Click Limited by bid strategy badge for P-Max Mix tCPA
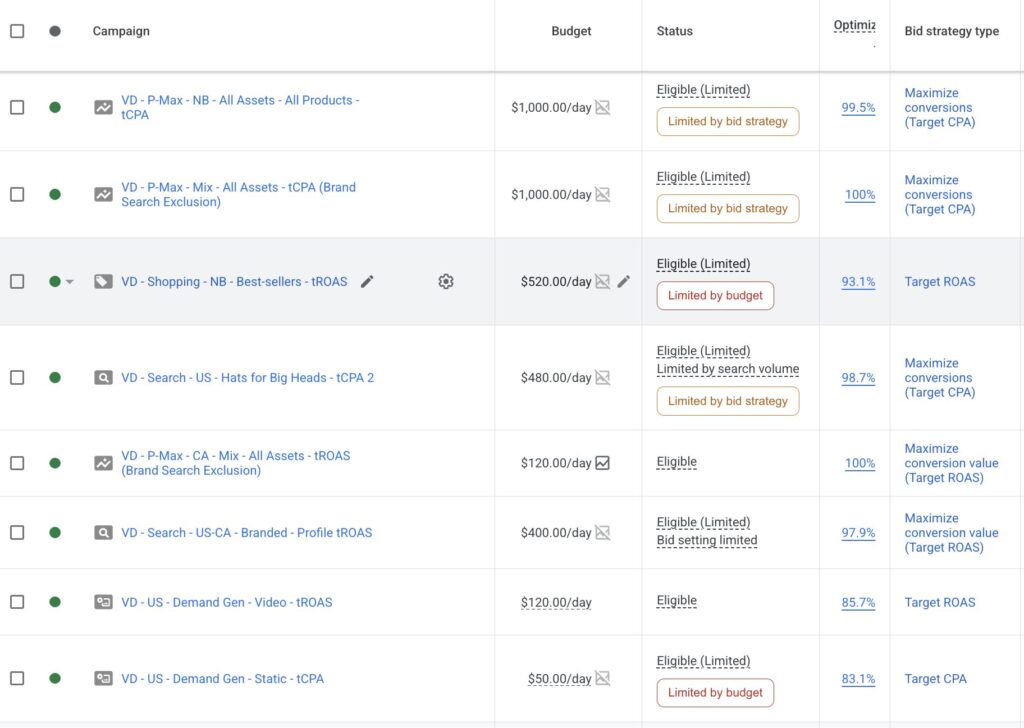The image size is (1024, 728). (728, 208)
